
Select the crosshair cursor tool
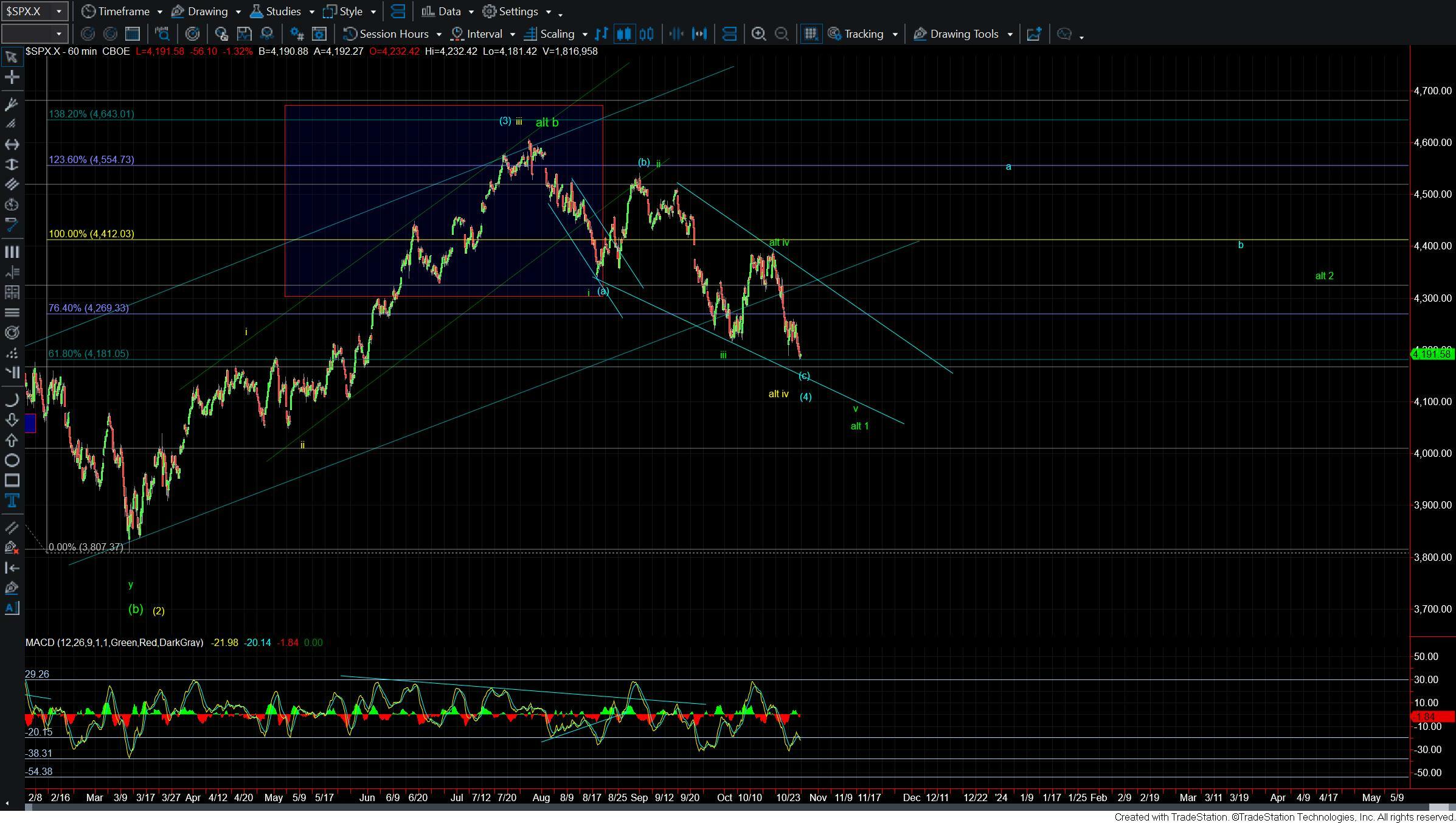click(12, 77)
